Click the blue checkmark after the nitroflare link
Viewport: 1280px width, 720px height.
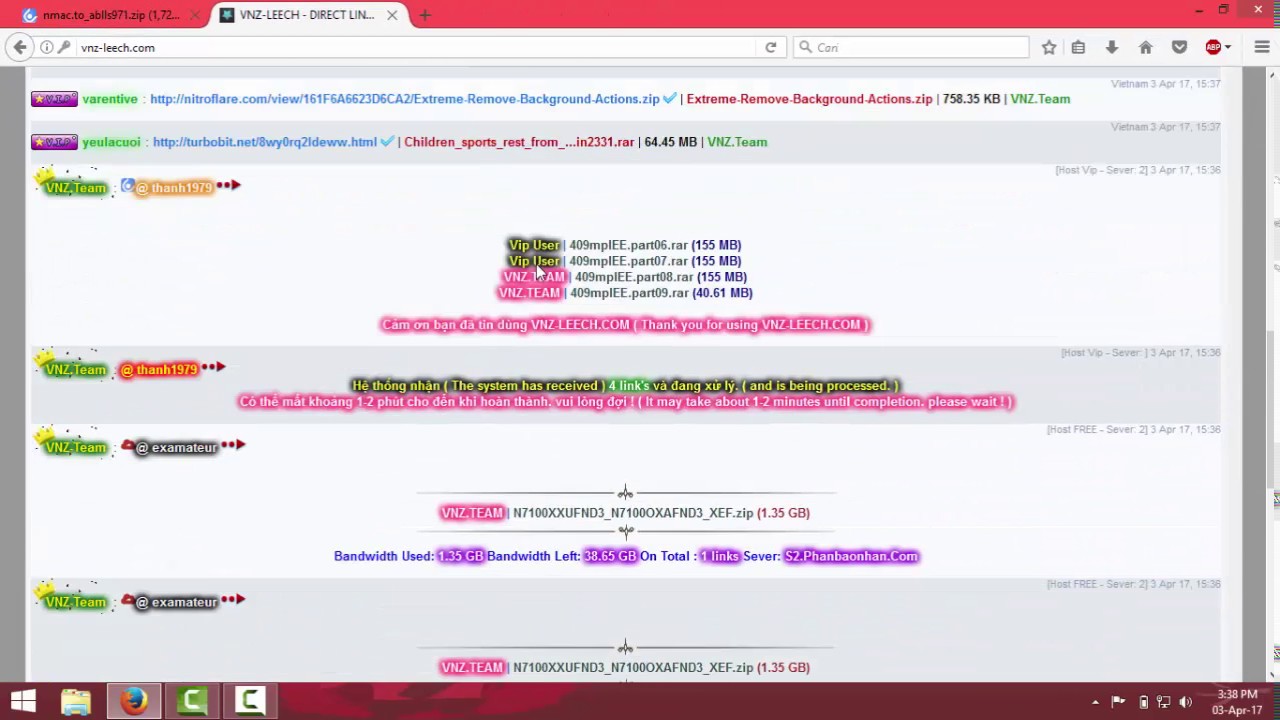coord(669,99)
